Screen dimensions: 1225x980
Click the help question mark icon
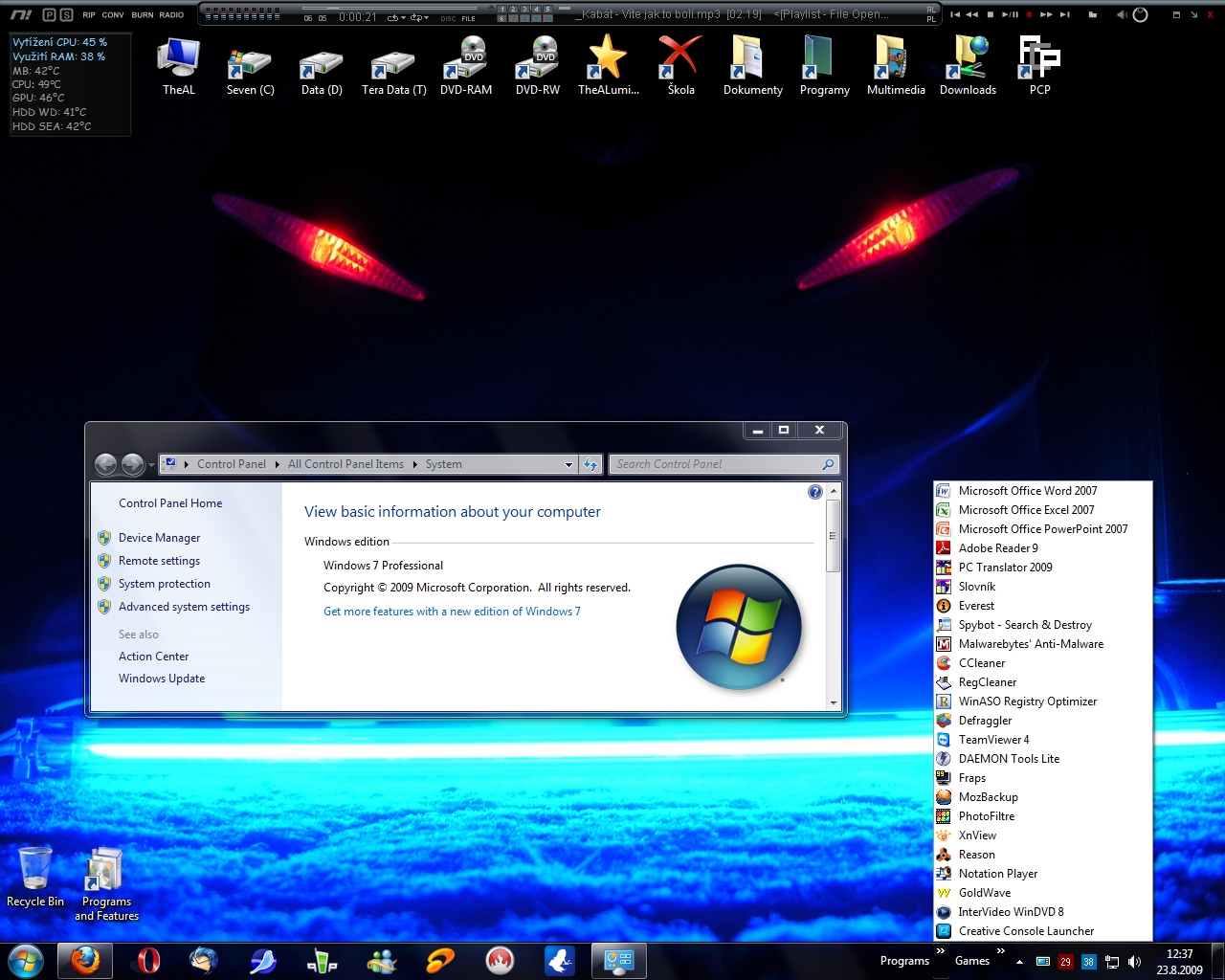pos(815,492)
